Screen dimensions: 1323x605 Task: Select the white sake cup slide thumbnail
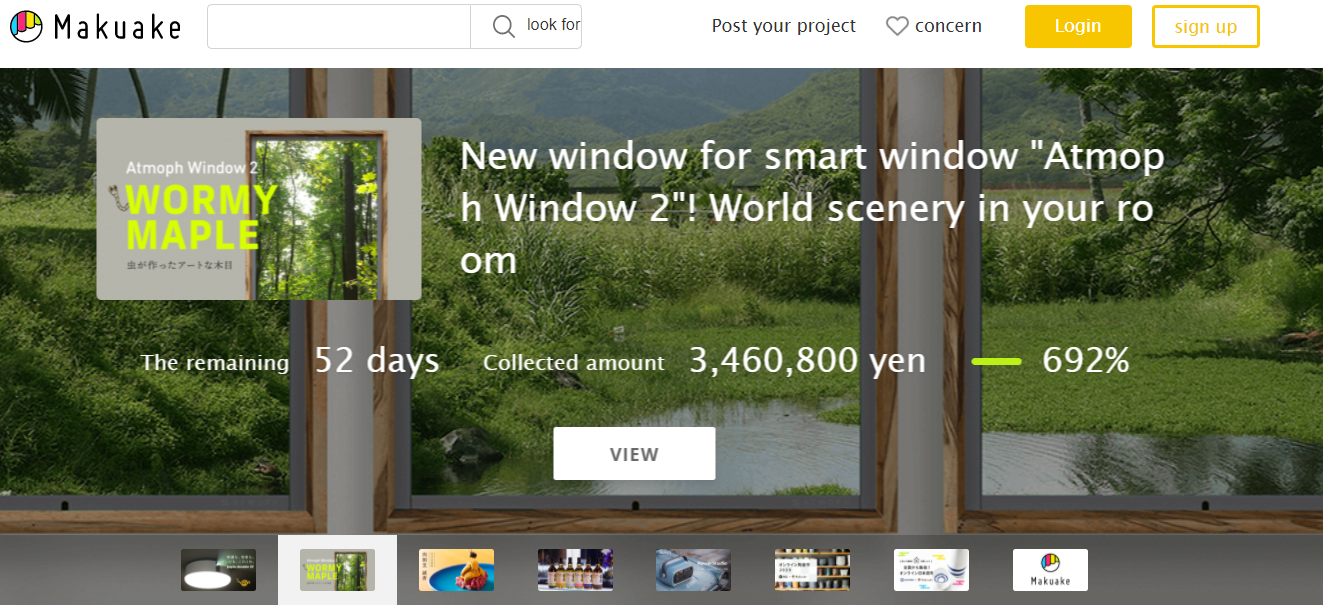[x=931, y=570]
